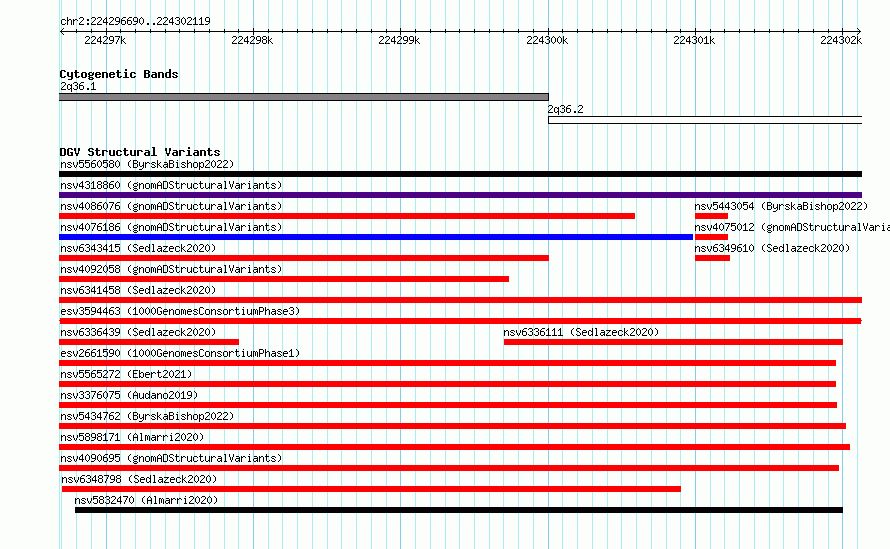
Task: Click the 224302k ruler tick label
Action: 841,40
